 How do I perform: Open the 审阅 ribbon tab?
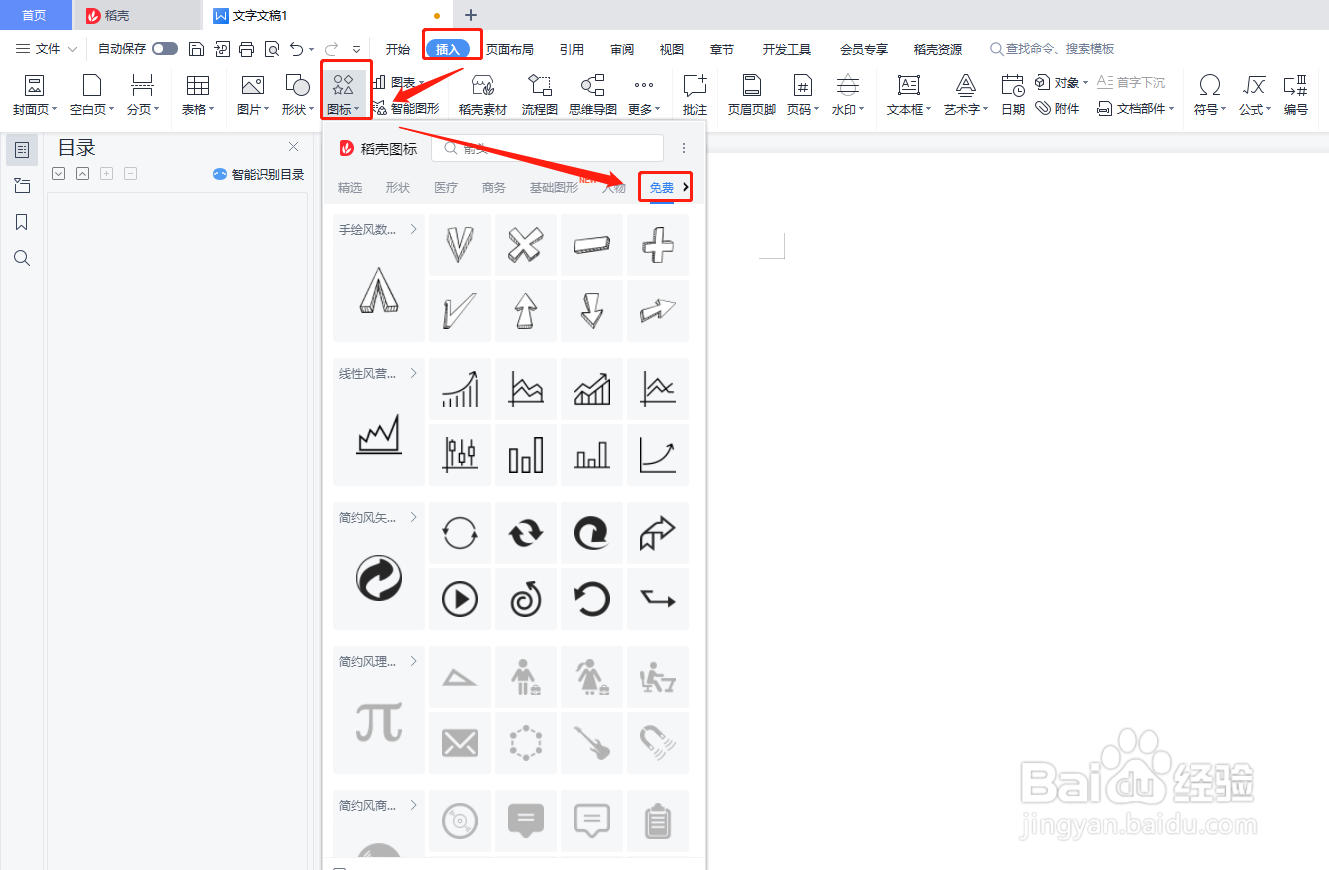(x=622, y=49)
